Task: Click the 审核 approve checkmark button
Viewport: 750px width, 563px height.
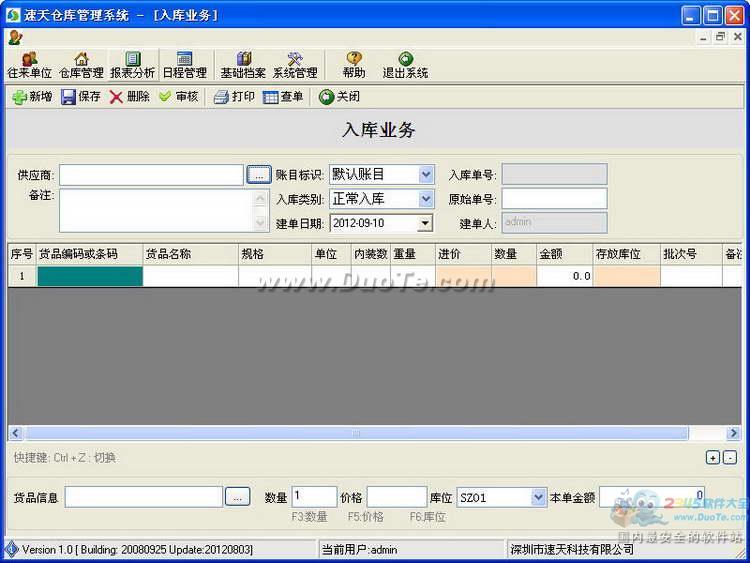Action: 178,97
